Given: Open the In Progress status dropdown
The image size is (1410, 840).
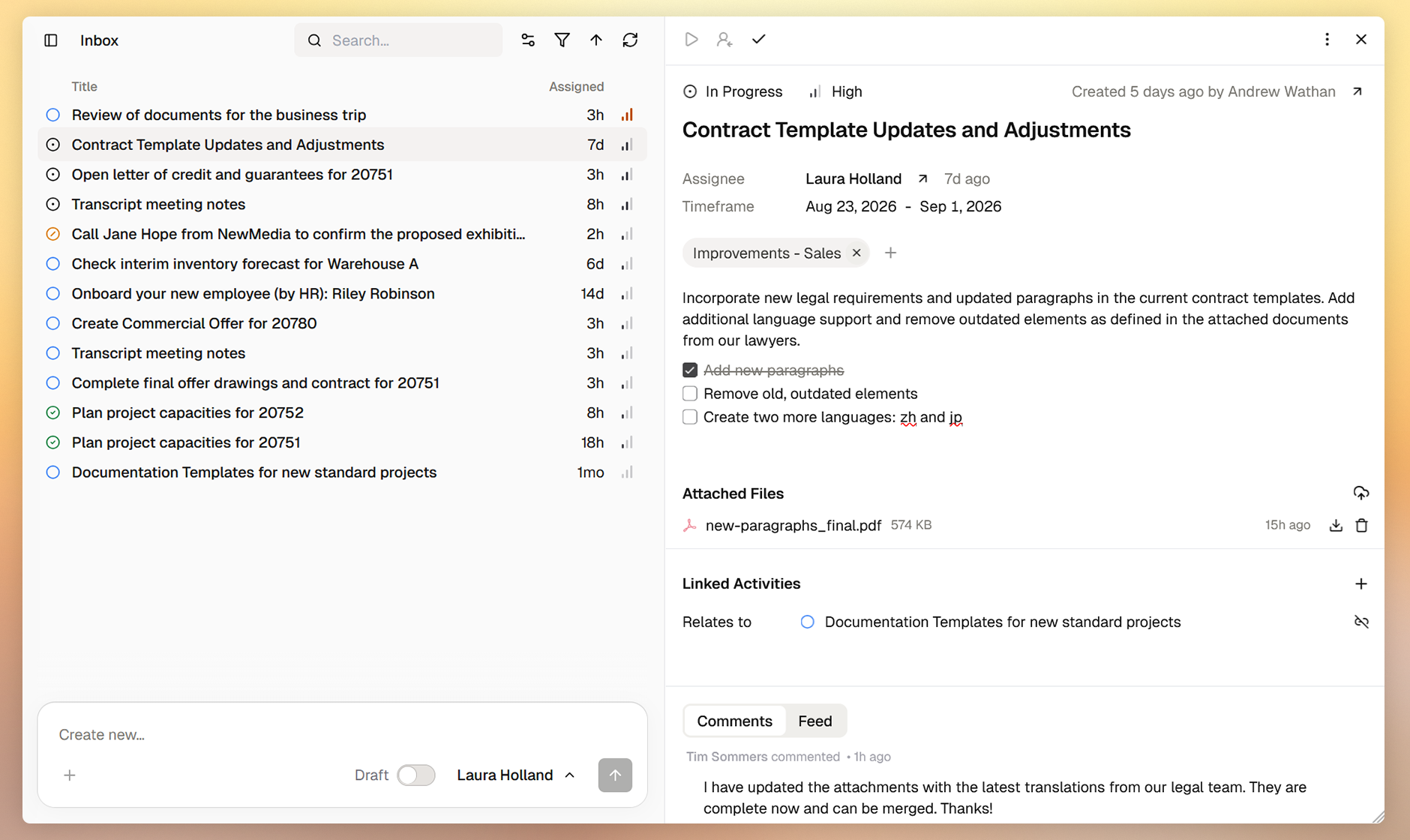Looking at the screenshot, I should pos(733,91).
